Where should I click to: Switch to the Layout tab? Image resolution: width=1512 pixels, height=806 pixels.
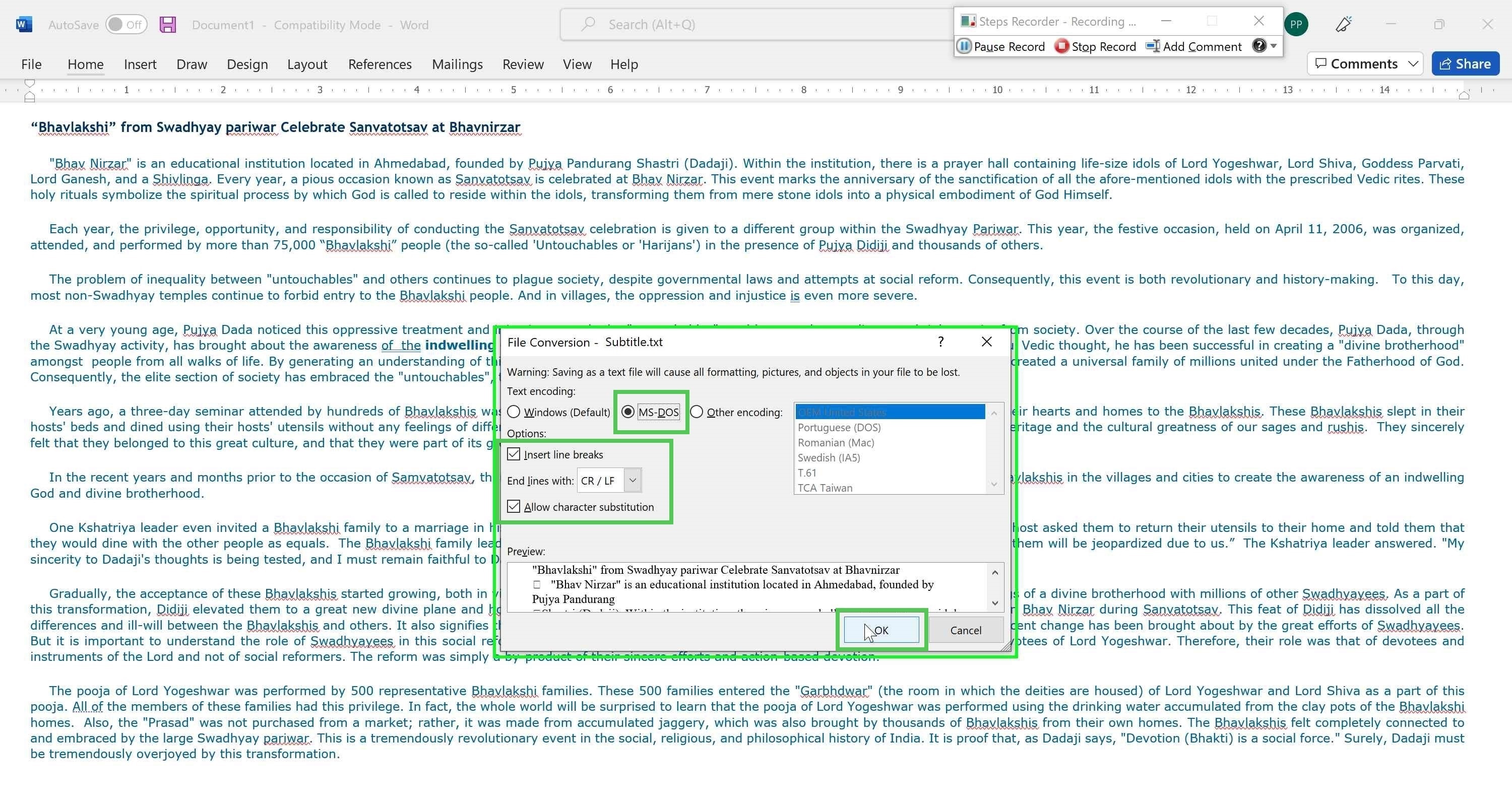tap(307, 64)
